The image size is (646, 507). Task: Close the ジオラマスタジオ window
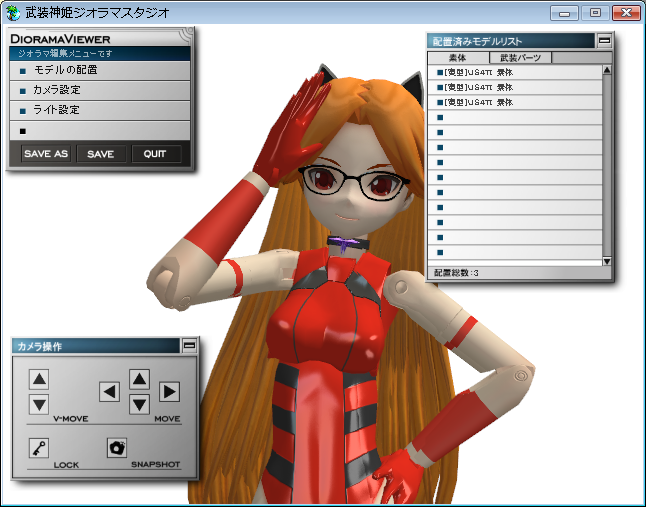[x=626, y=13]
